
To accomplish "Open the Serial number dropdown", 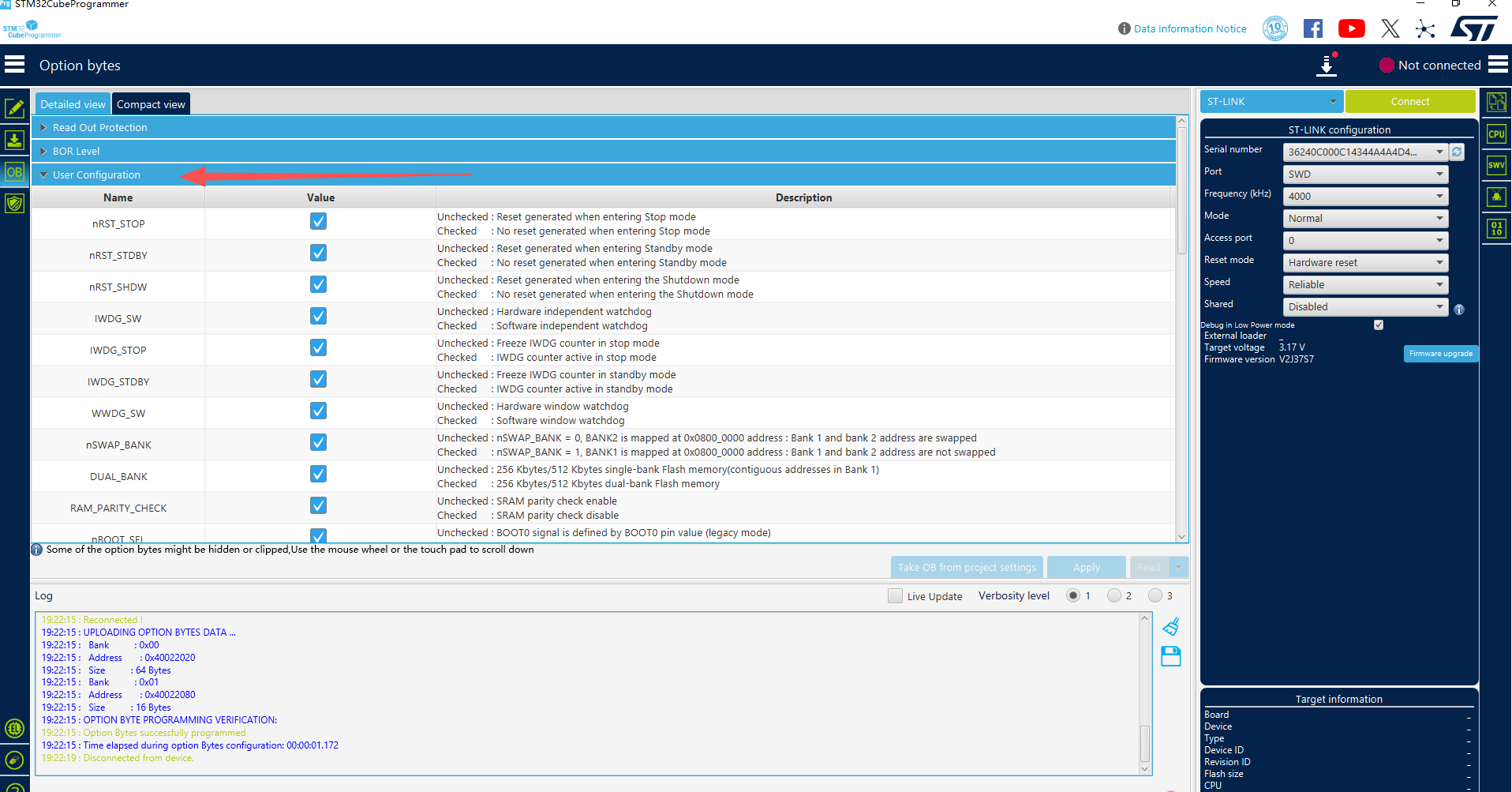I will [x=1365, y=152].
